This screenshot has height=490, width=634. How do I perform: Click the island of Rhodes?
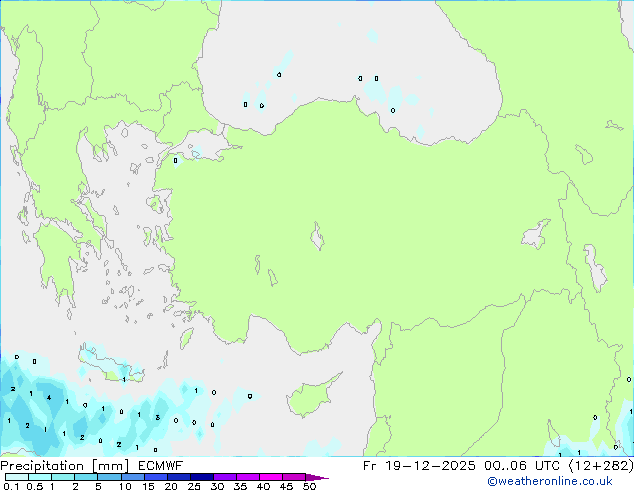186,338
